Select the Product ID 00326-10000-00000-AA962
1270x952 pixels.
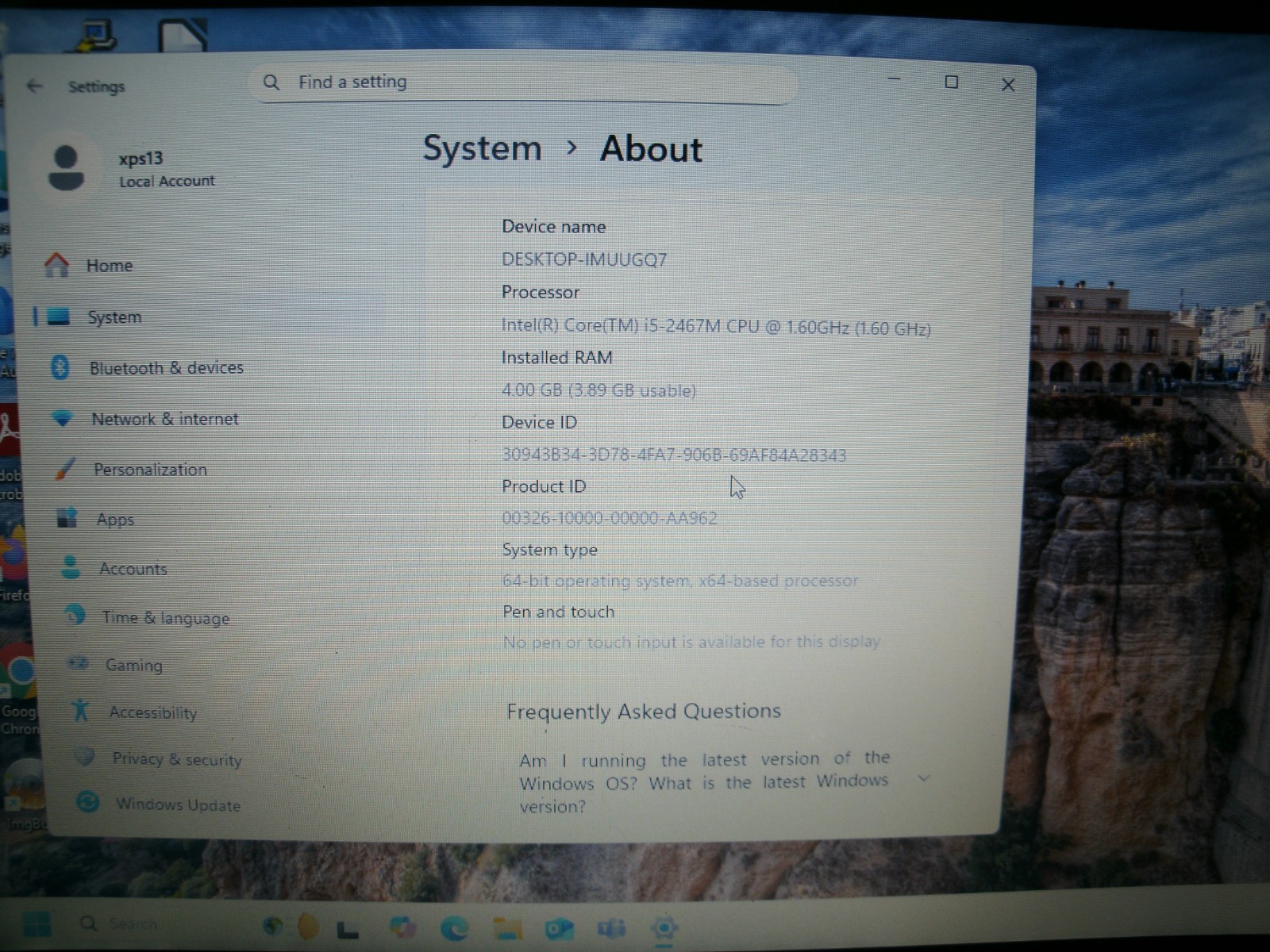[x=610, y=518]
